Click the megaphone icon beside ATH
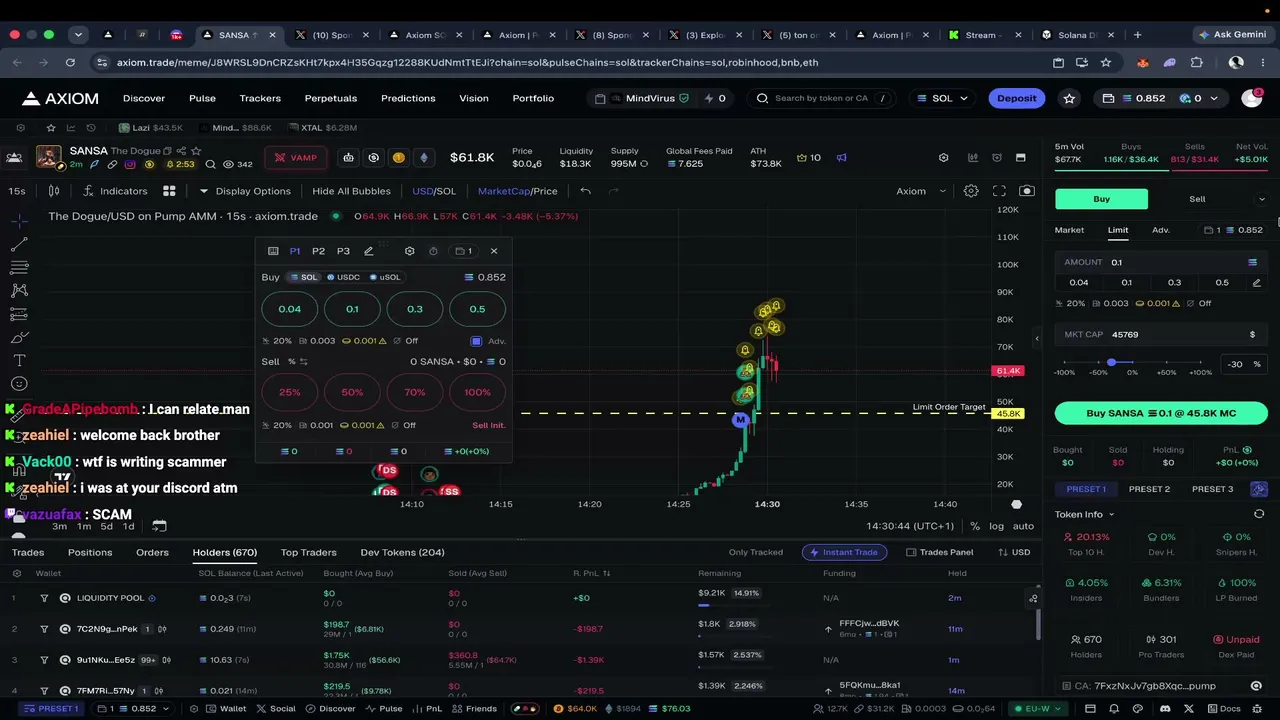 [842, 157]
